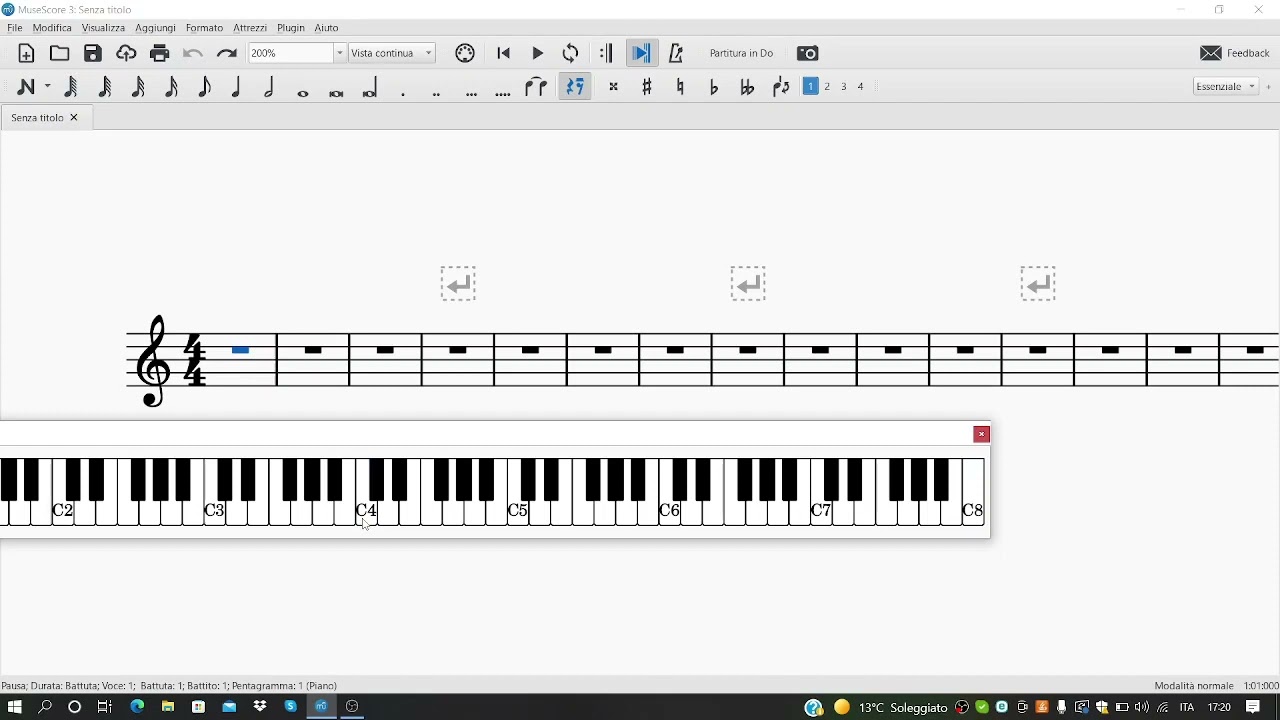Select Voice 1
This screenshot has height=720, width=1280.
812,87
